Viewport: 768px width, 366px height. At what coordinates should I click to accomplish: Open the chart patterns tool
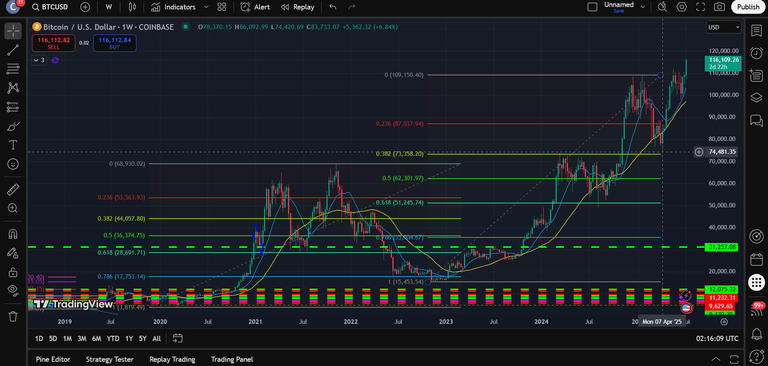point(13,88)
